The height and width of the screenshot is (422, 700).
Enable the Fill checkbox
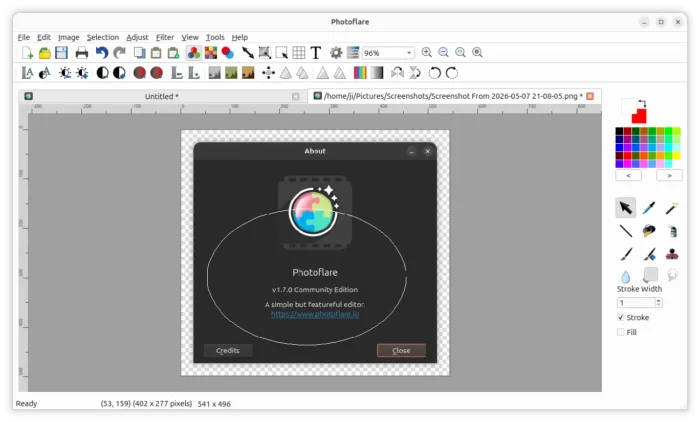pyautogui.click(x=621, y=332)
